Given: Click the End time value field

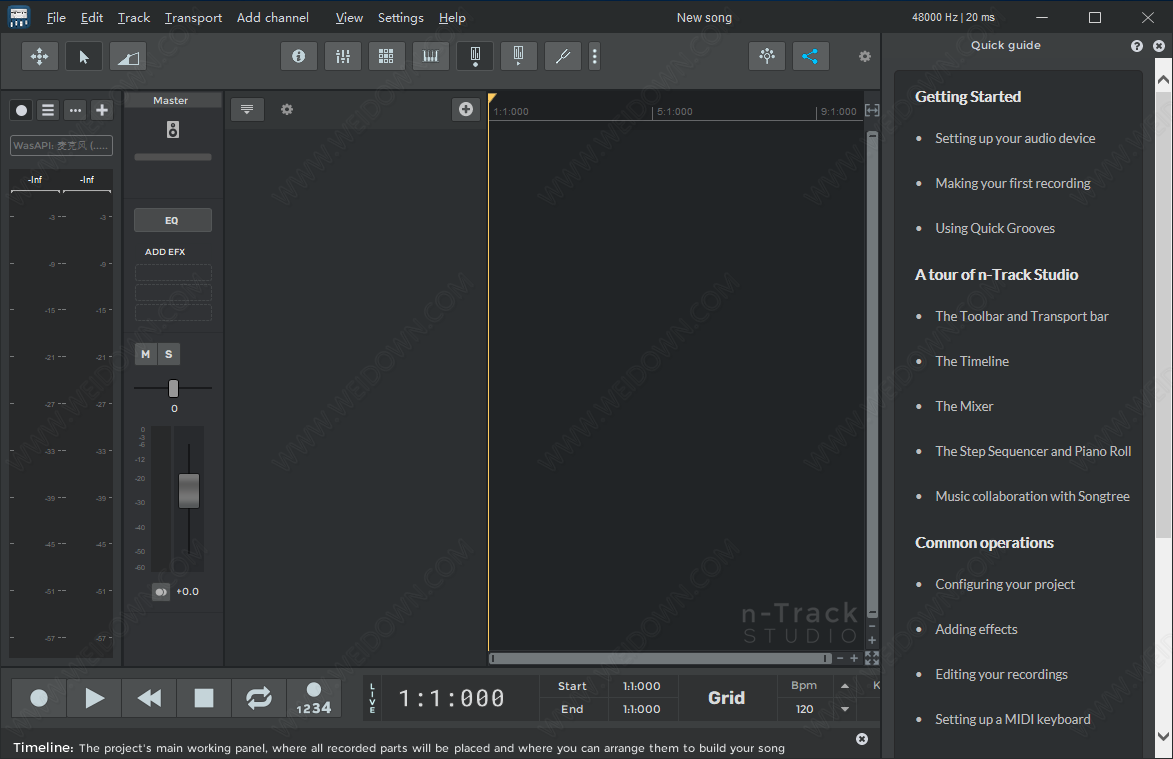Looking at the screenshot, I should coord(642,709).
